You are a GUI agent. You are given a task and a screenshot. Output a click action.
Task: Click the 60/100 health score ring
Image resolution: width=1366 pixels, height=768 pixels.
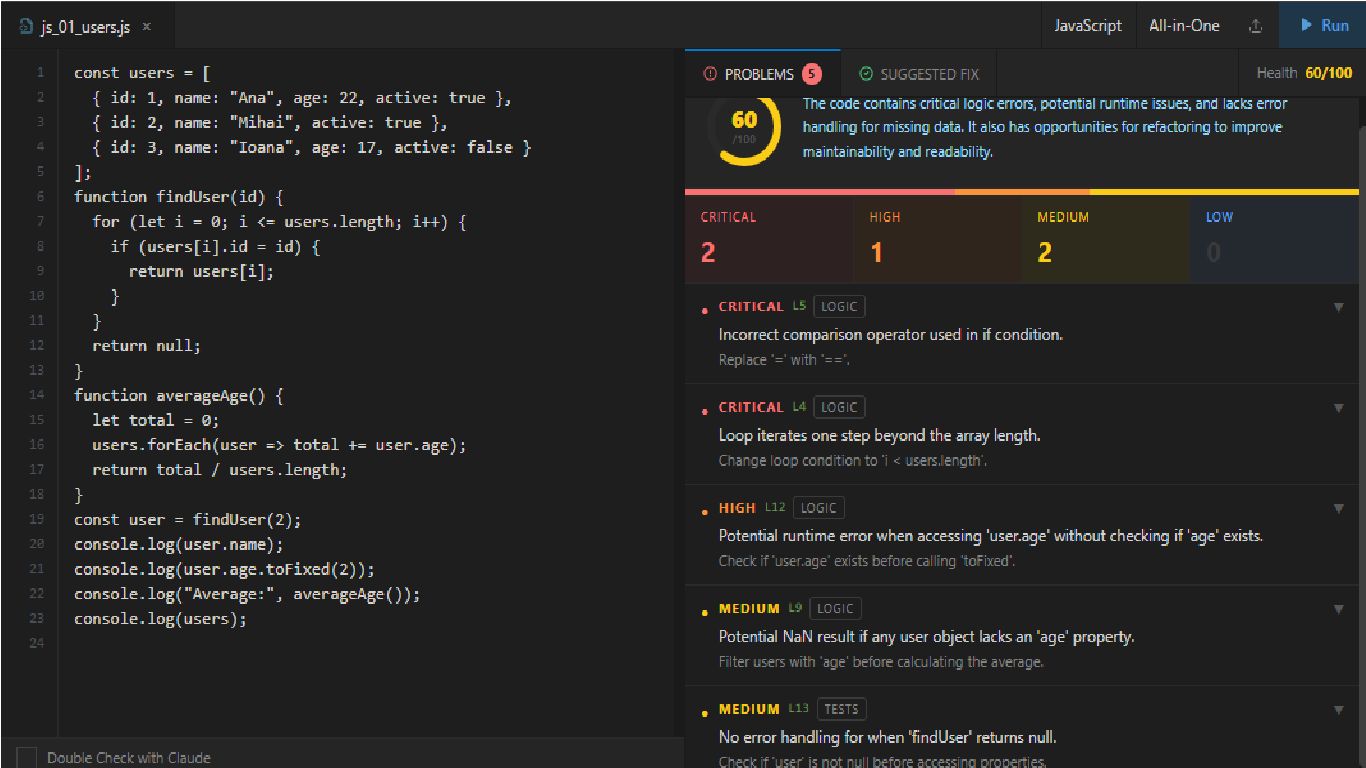(744, 127)
